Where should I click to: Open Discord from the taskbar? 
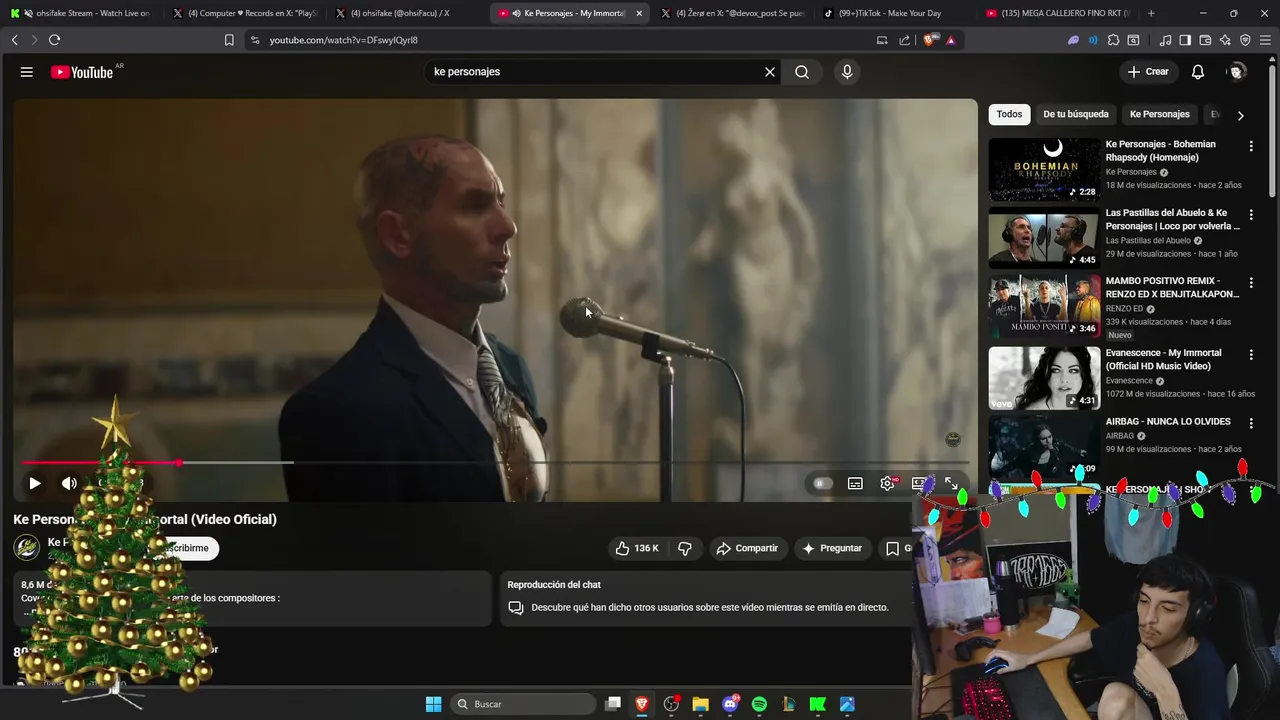730,704
